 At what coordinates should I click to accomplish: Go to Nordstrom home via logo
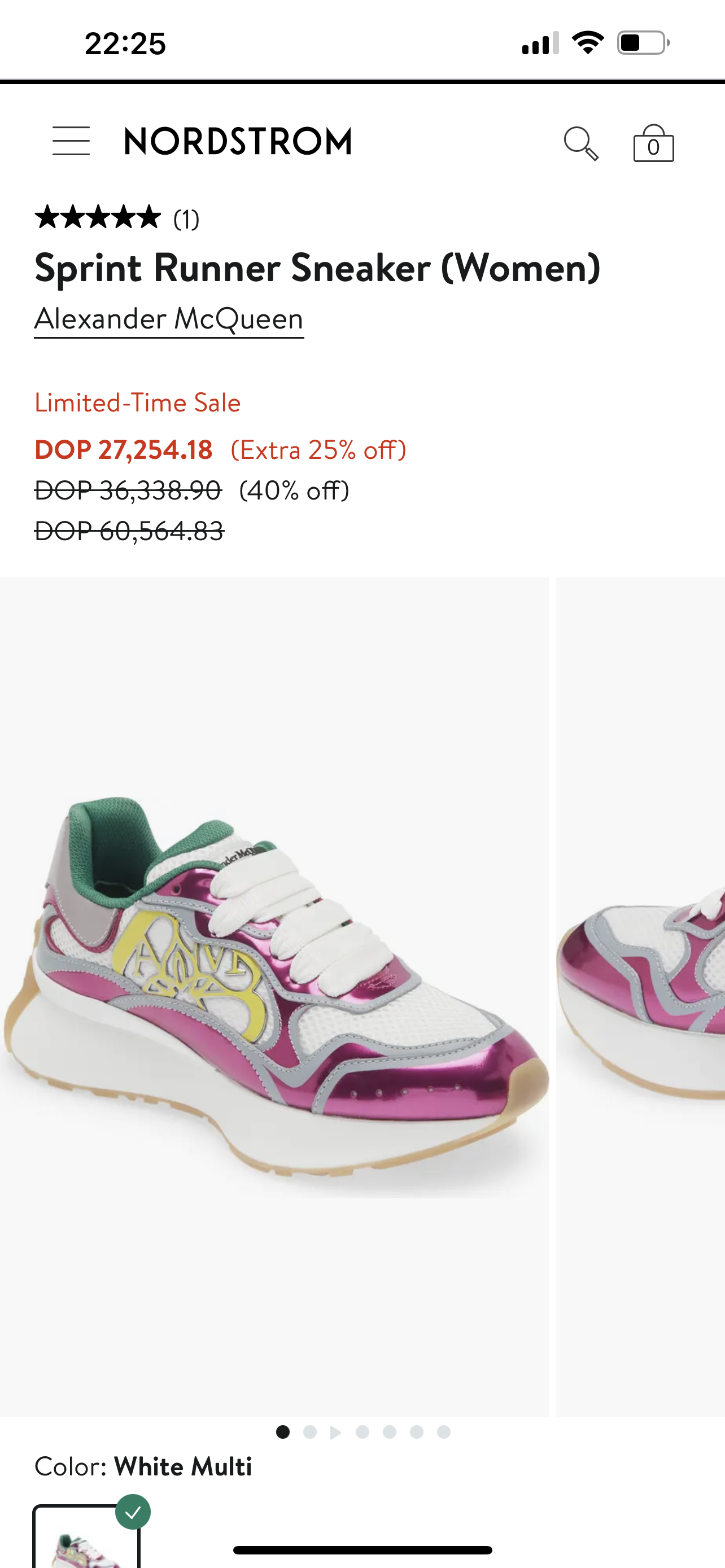(x=238, y=141)
